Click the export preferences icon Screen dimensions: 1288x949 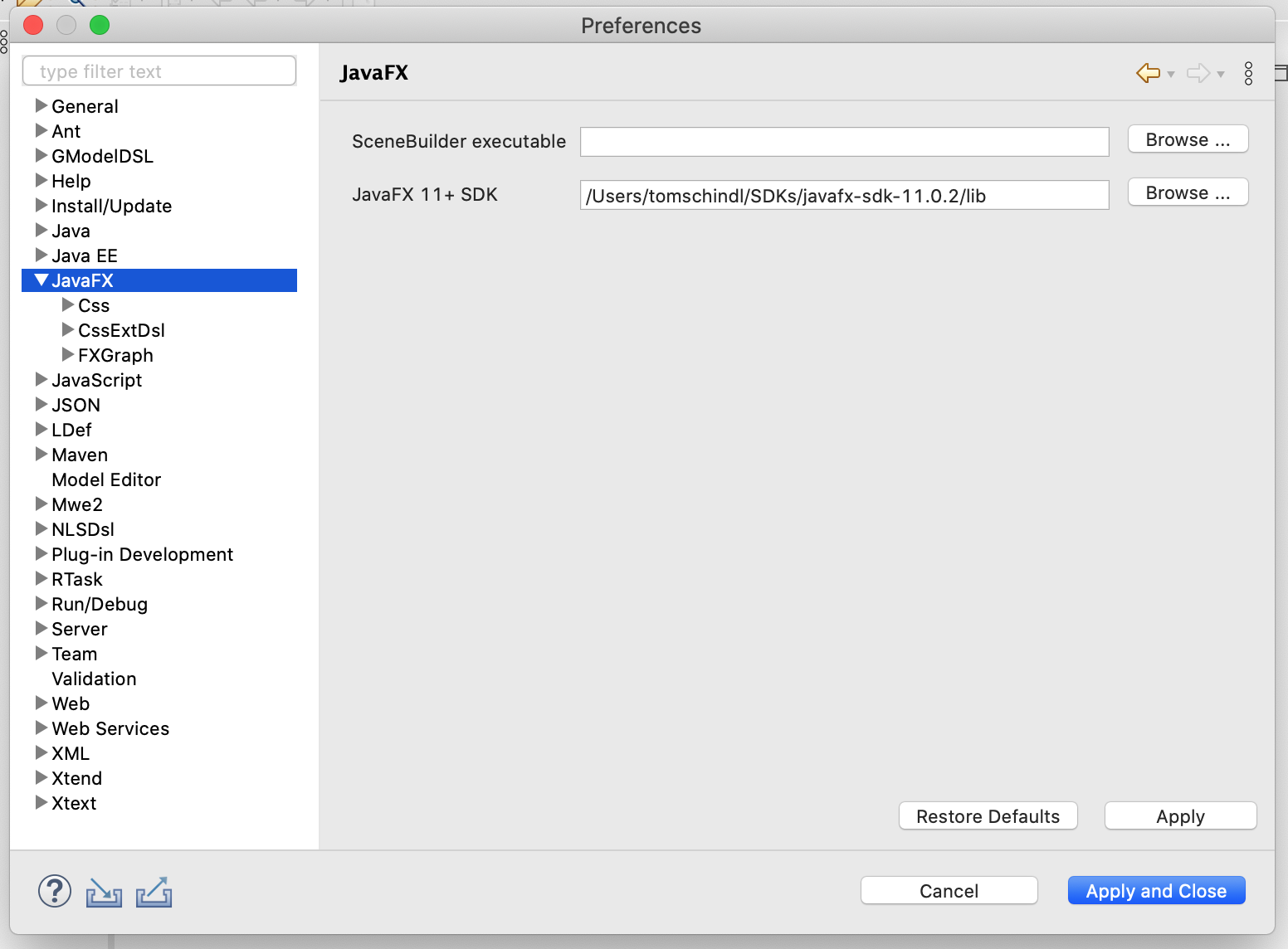coord(154,893)
